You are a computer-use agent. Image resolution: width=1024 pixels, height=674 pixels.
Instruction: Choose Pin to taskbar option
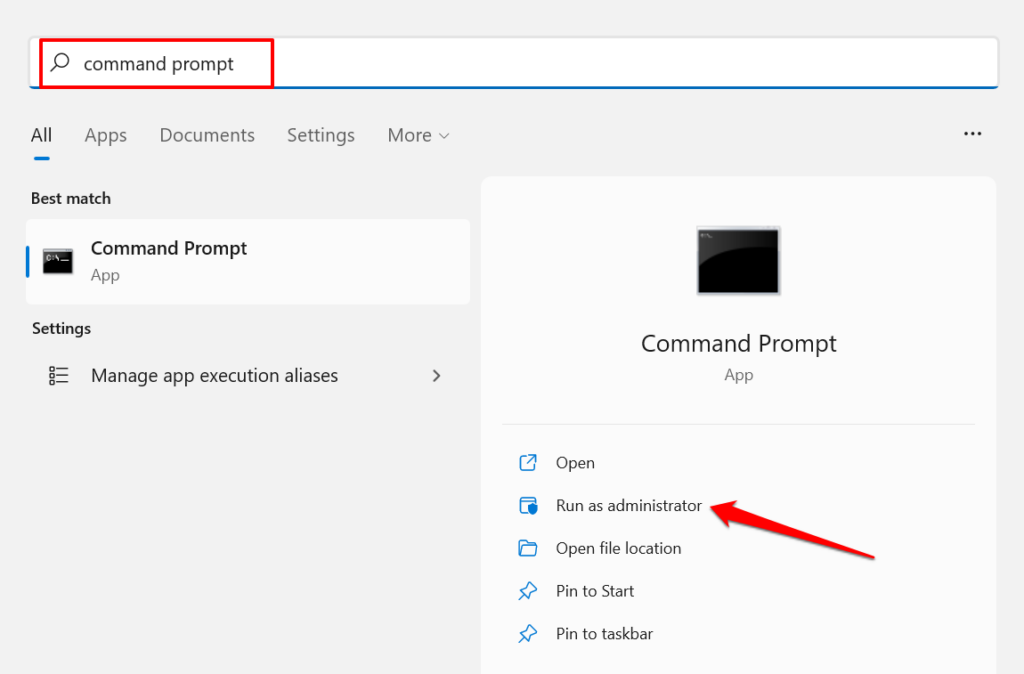tap(604, 634)
